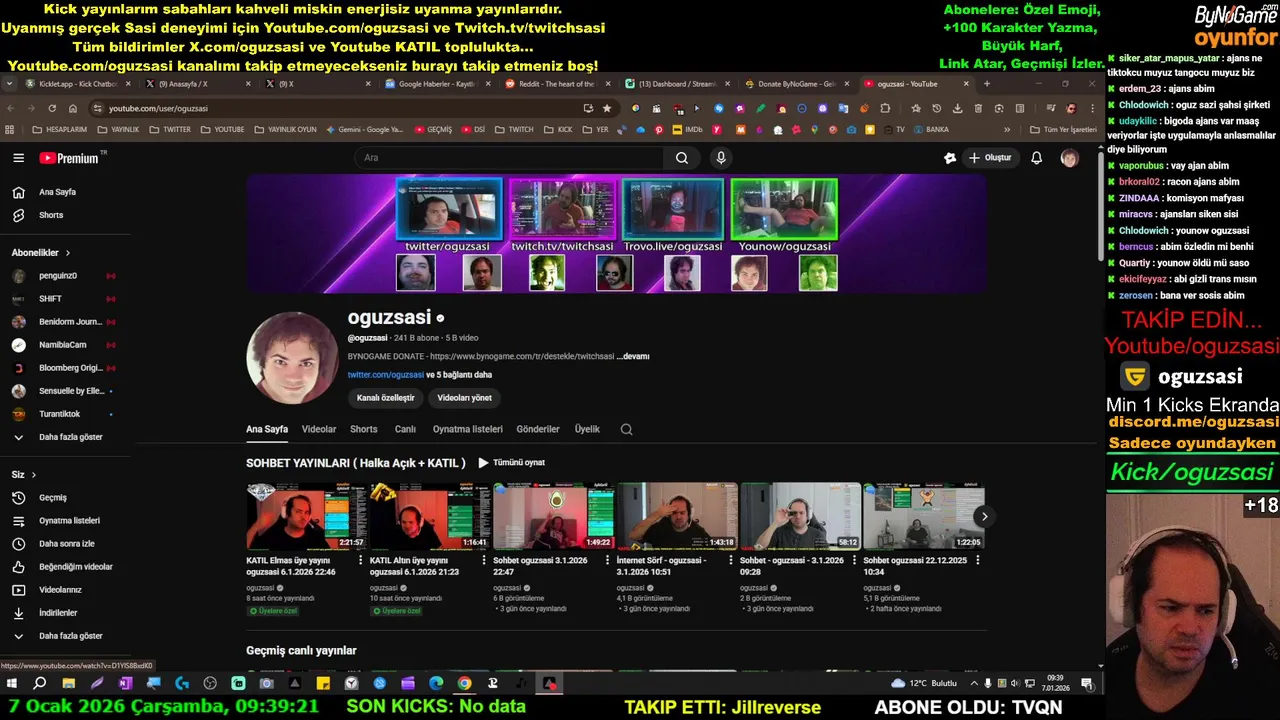
Task: Switch to Videolar channel tab
Action: [319, 429]
